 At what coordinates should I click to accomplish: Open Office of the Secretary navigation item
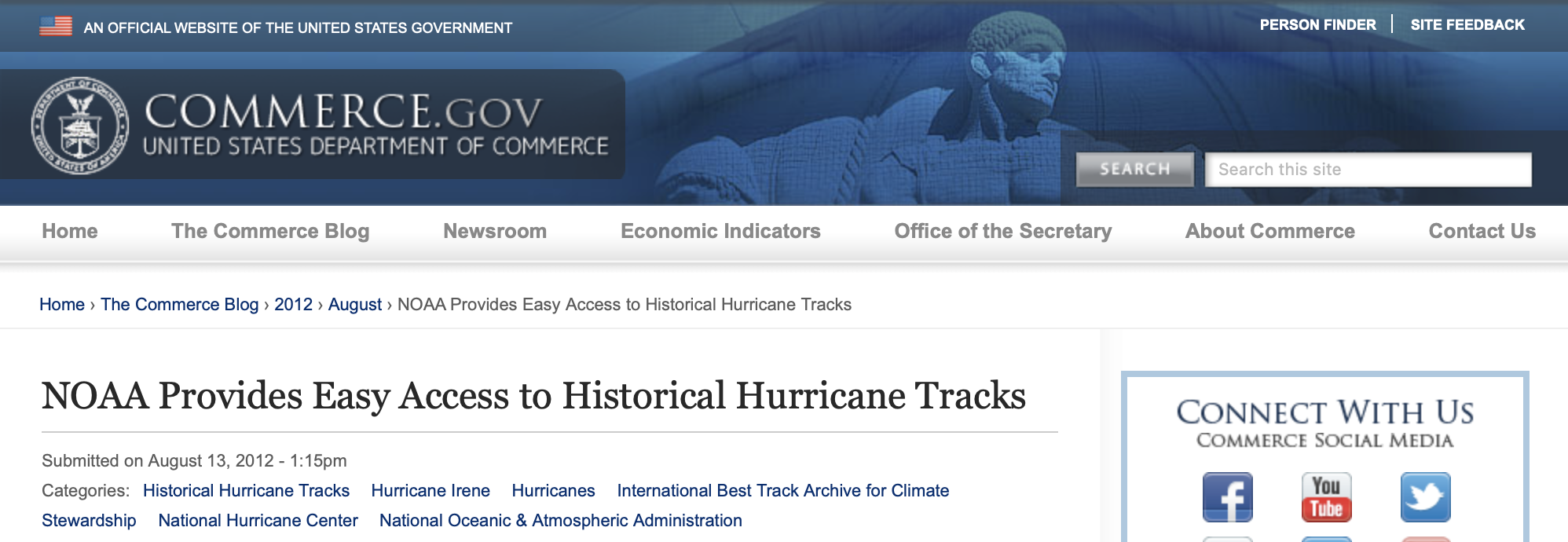click(x=1003, y=231)
